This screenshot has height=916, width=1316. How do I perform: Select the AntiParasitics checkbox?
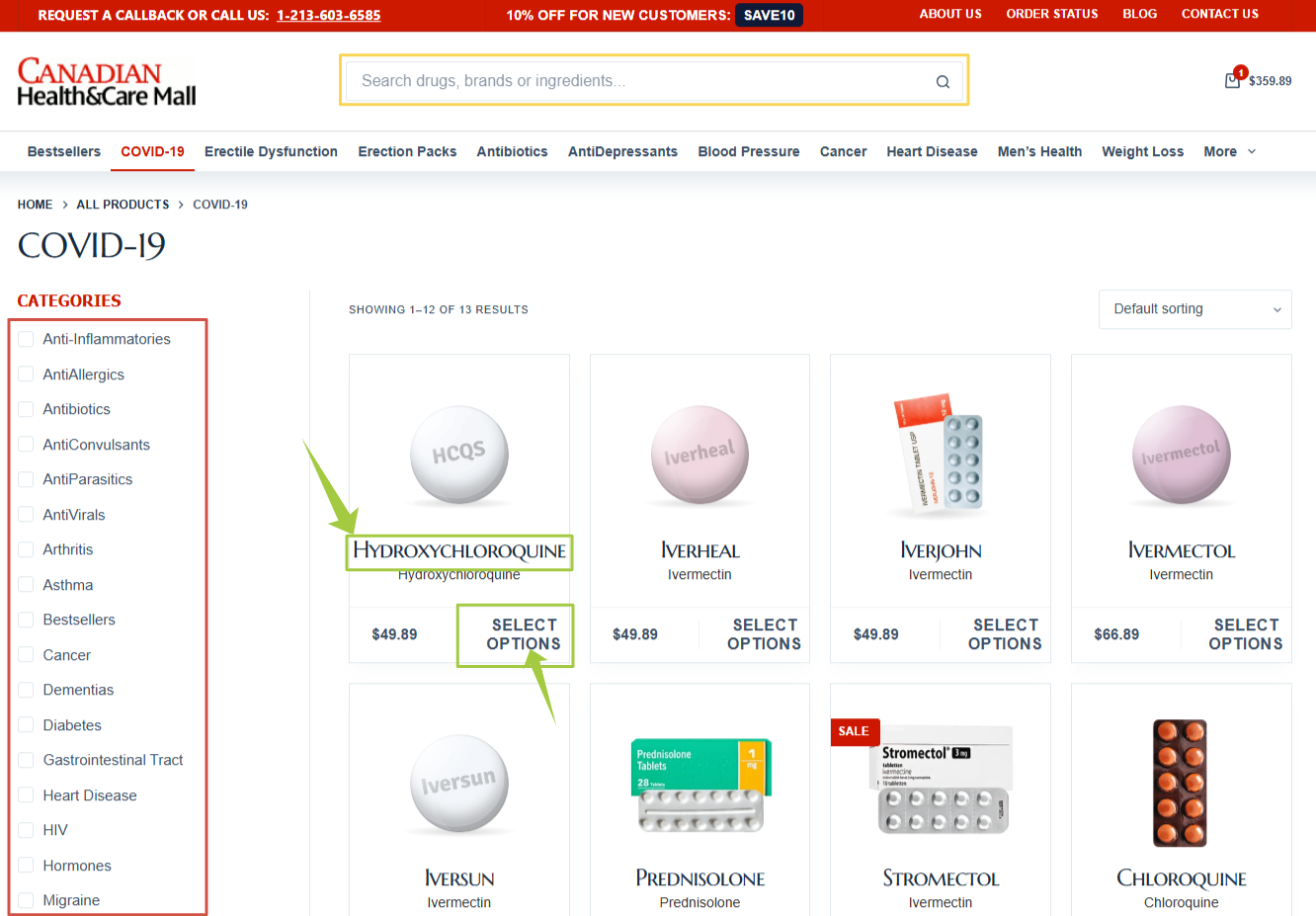[x=26, y=479]
